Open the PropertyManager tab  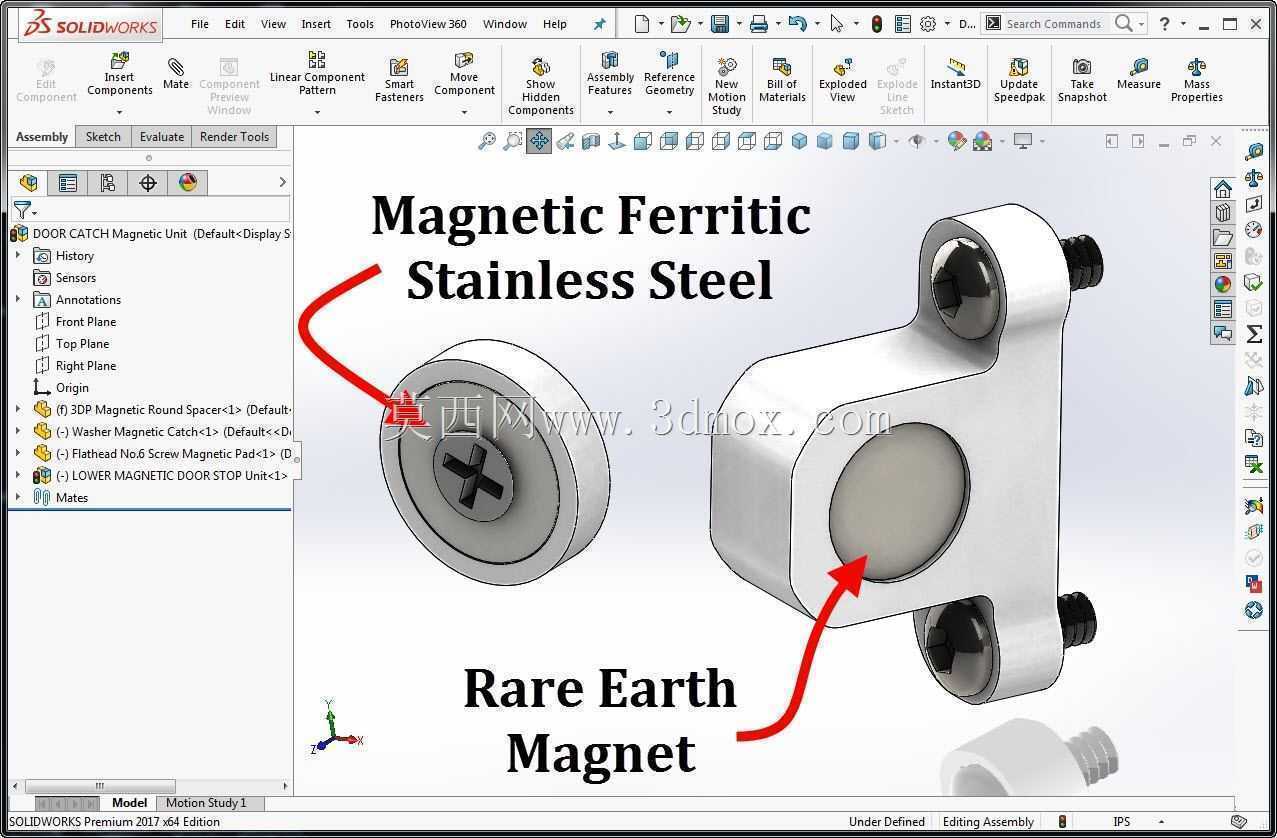coord(68,182)
